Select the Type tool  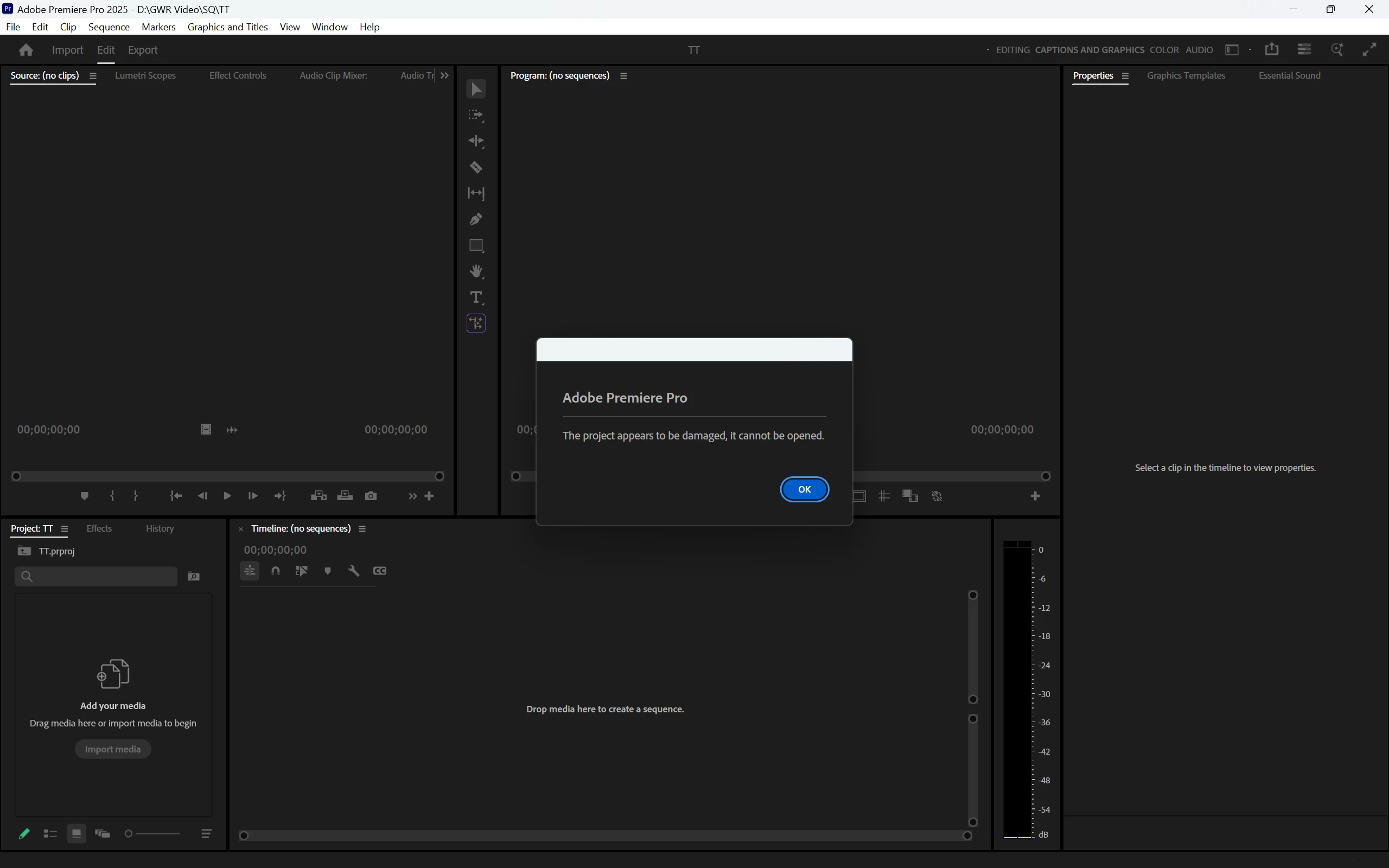pos(476,297)
